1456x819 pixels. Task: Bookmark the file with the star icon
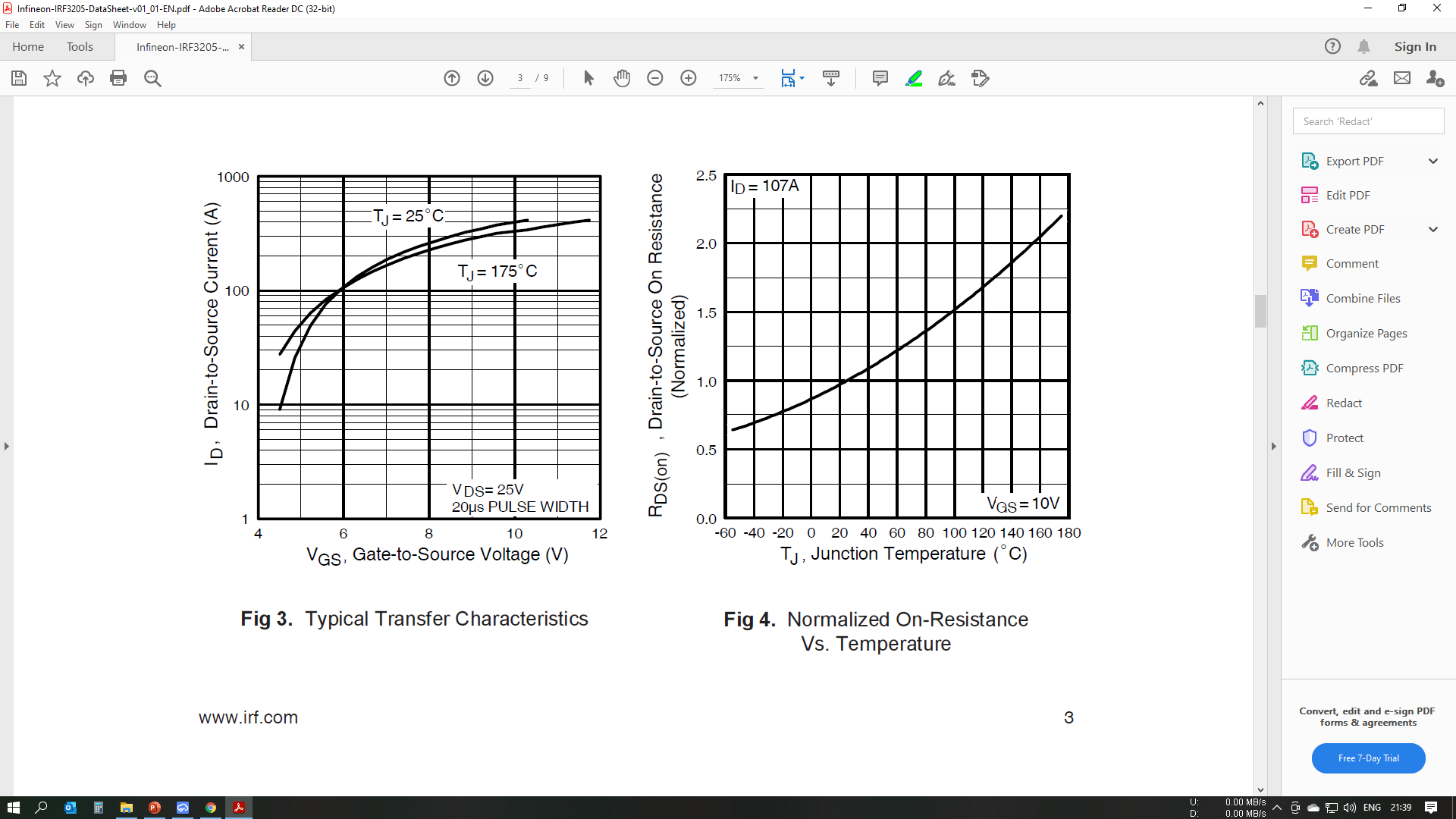pyautogui.click(x=52, y=78)
